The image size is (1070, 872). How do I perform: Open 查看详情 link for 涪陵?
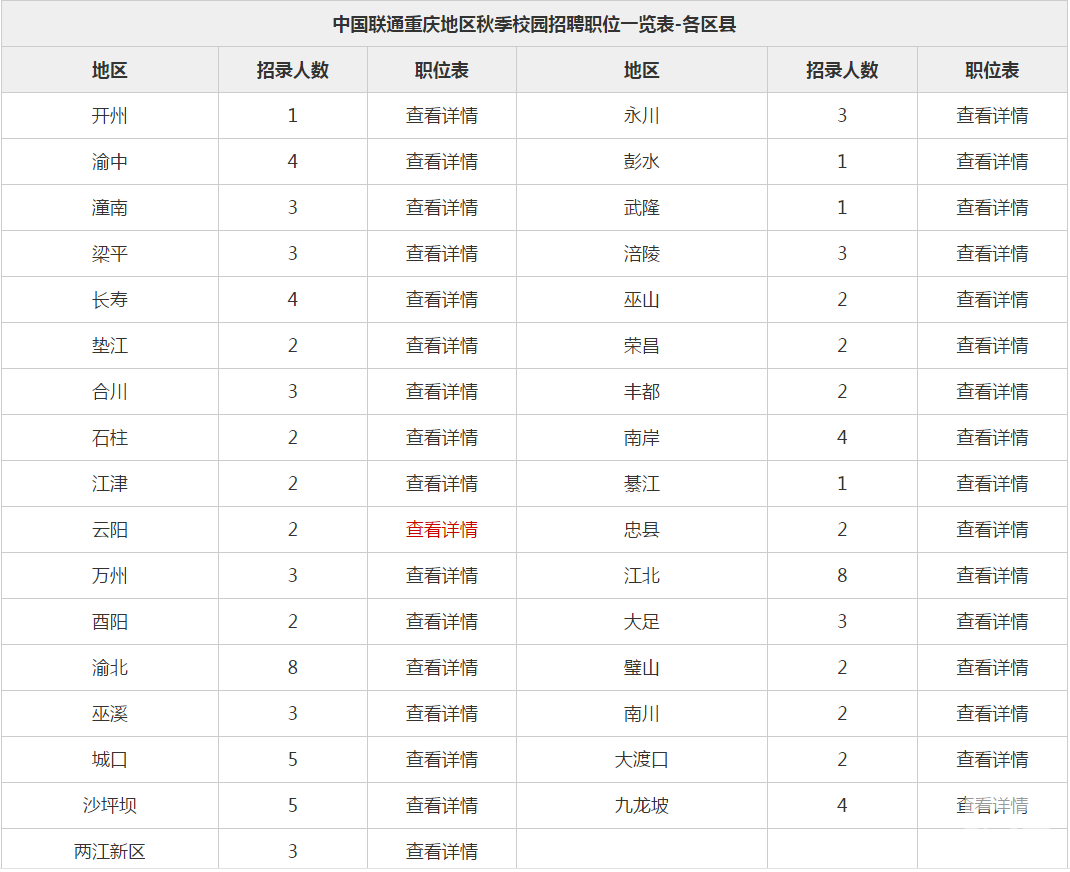click(992, 254)
